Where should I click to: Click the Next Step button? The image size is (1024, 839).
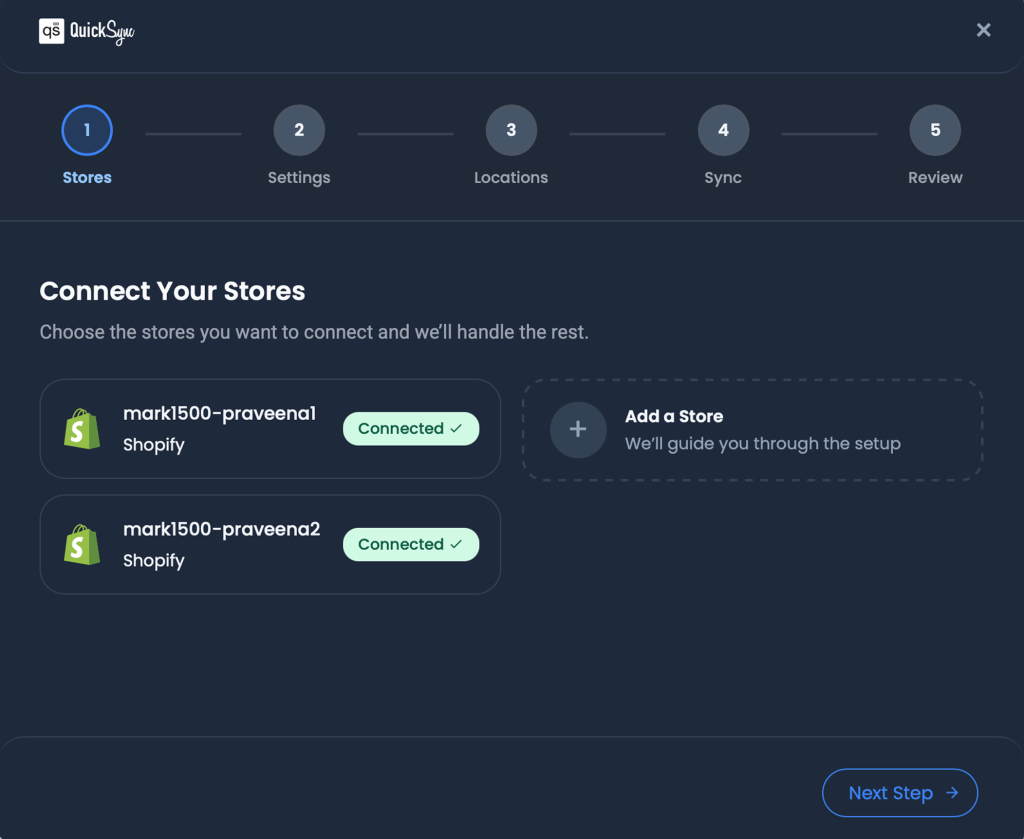[x=899, y=792]
